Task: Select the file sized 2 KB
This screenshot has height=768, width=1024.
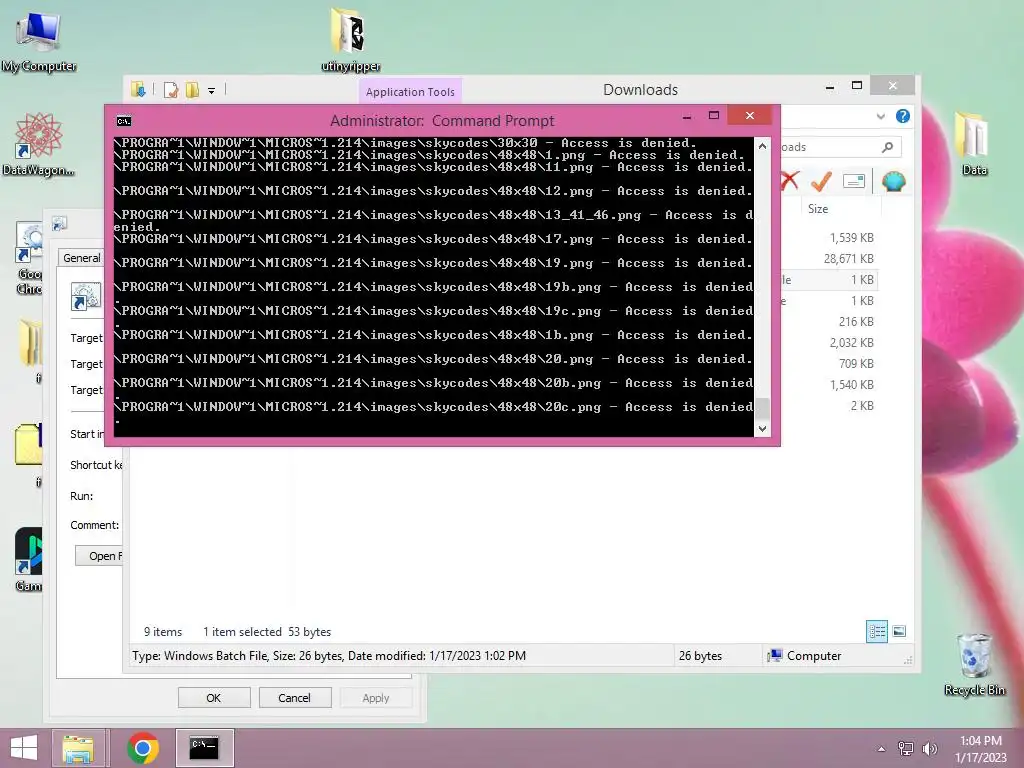Action: coord(862,406)
